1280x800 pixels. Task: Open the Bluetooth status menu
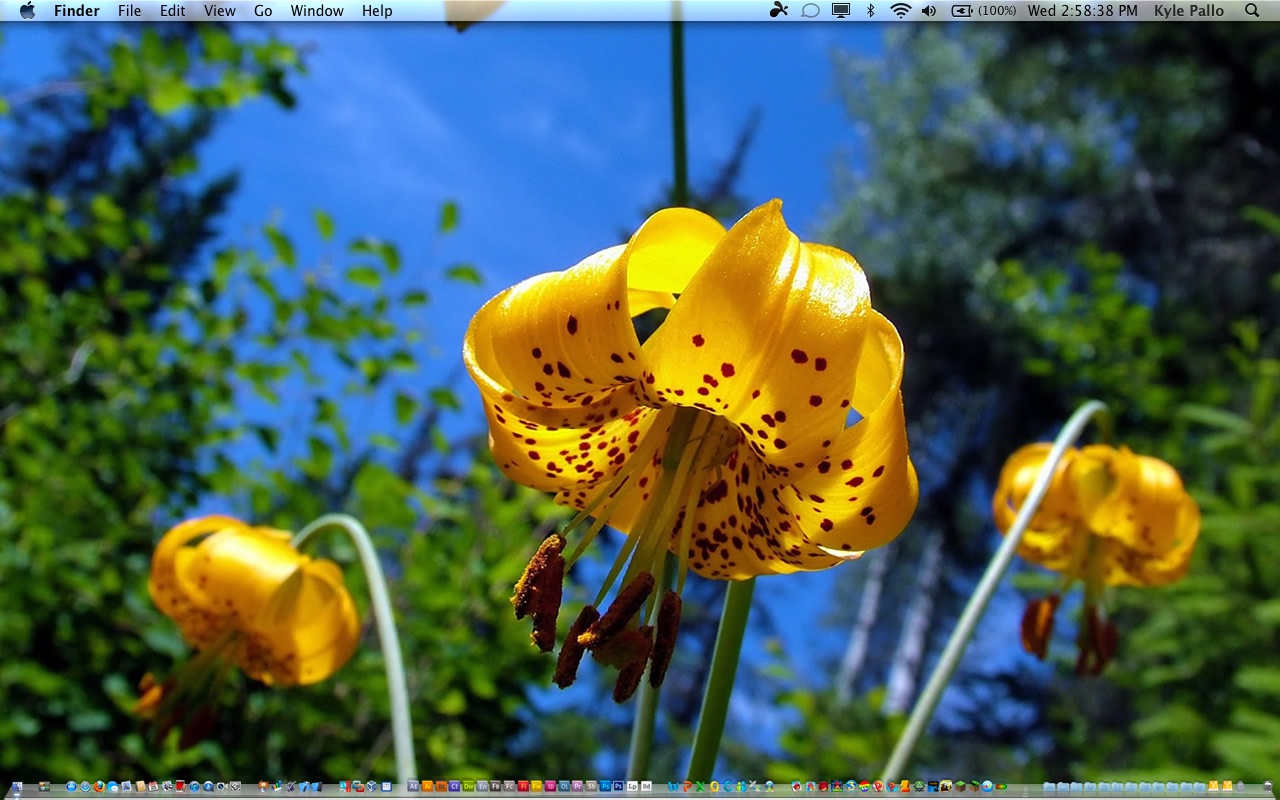(870, 10)
